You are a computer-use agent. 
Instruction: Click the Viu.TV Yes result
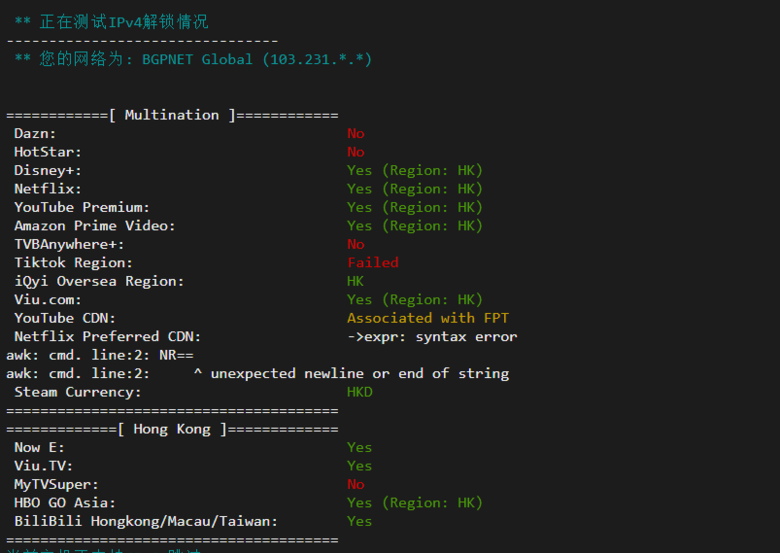pyautogui.click(x=360, y=466)
